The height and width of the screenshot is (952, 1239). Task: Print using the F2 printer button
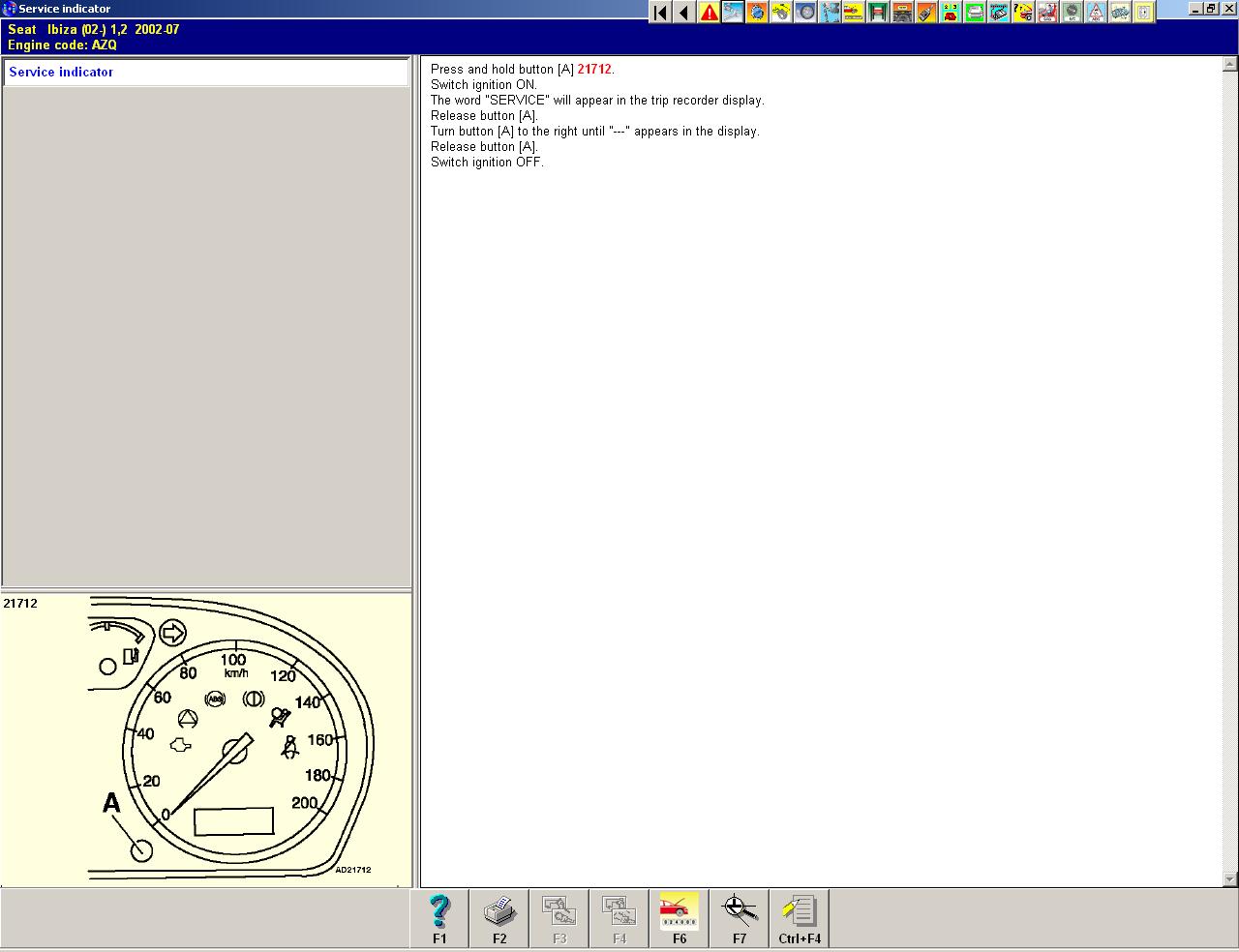click(499, 918)
